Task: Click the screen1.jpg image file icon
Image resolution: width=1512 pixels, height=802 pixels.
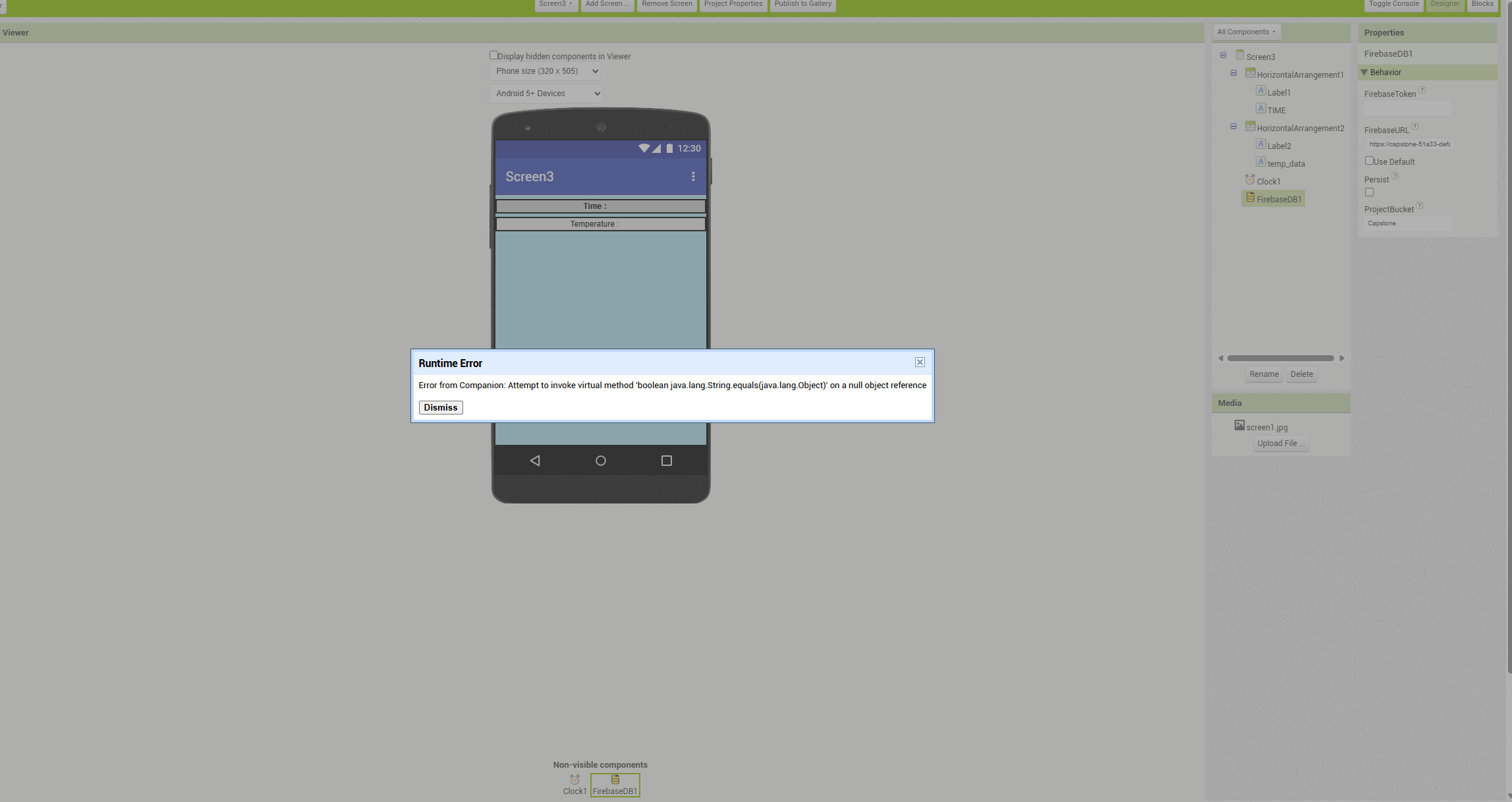Action: (x=1239, y=426)
